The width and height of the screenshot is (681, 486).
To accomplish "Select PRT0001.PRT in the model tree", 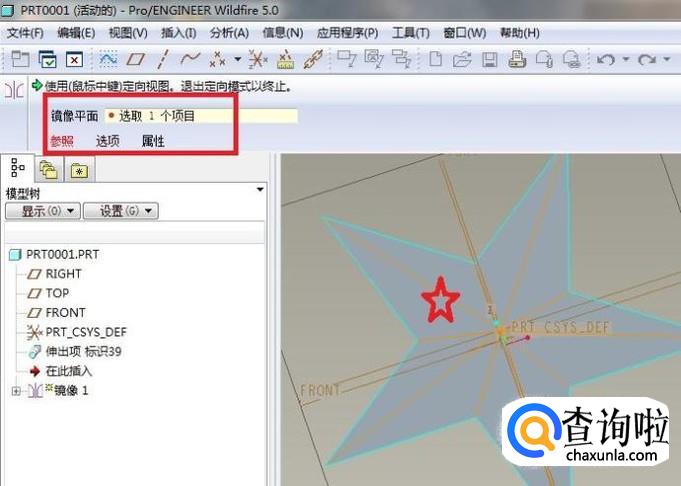I will pyautogui.click(x=54, y=254).
